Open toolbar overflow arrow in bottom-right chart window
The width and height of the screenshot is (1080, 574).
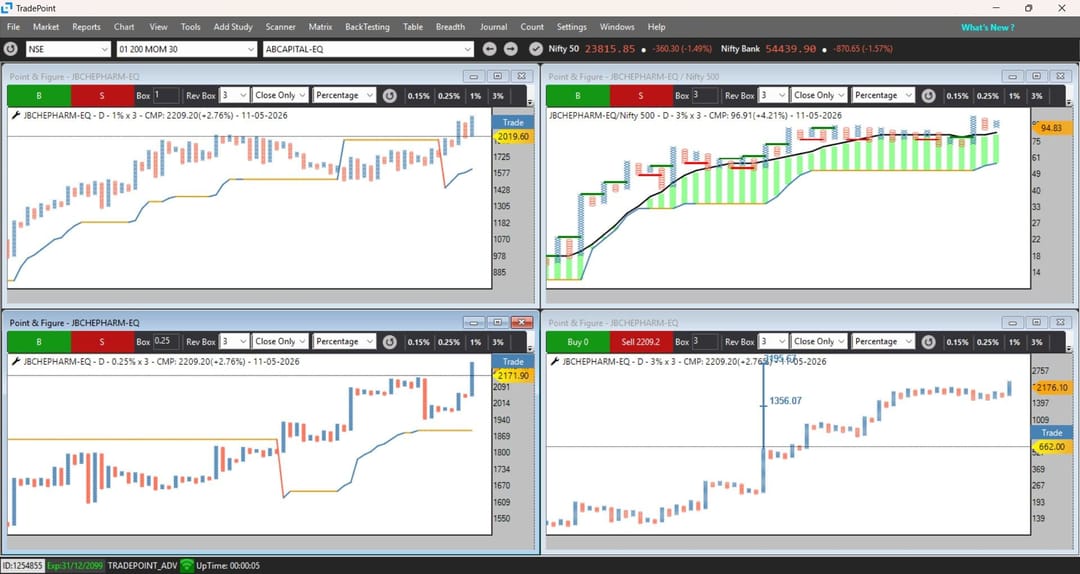click(x=1069, y=348)
